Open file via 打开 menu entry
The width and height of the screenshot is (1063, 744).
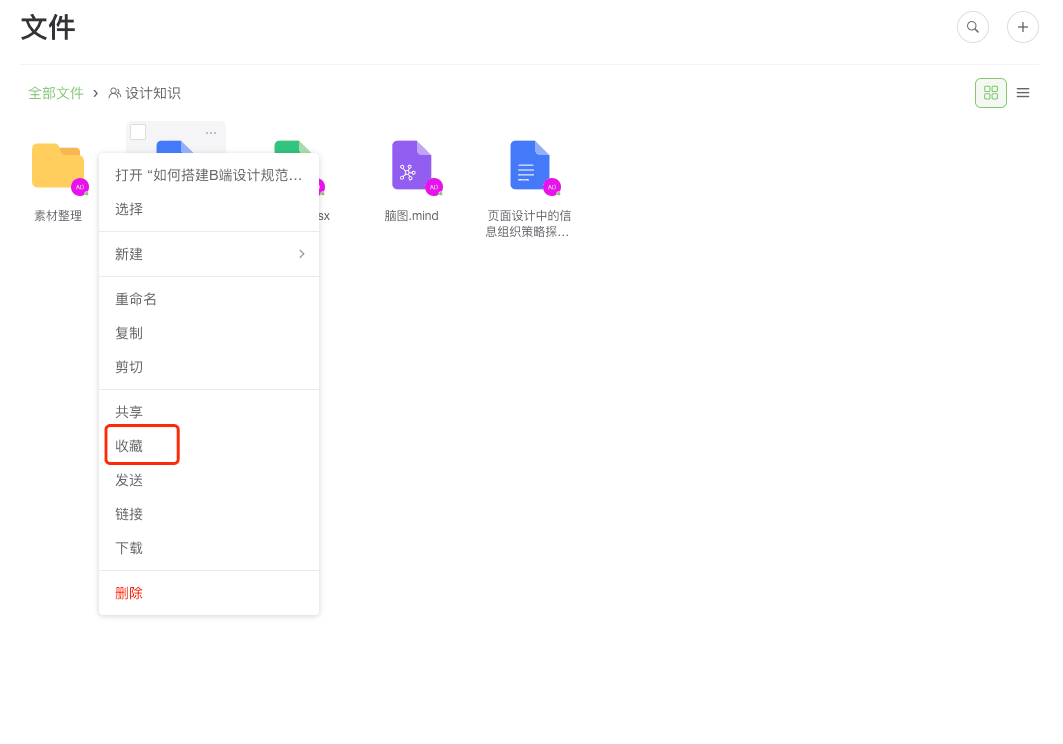click(x=208, y=175)
